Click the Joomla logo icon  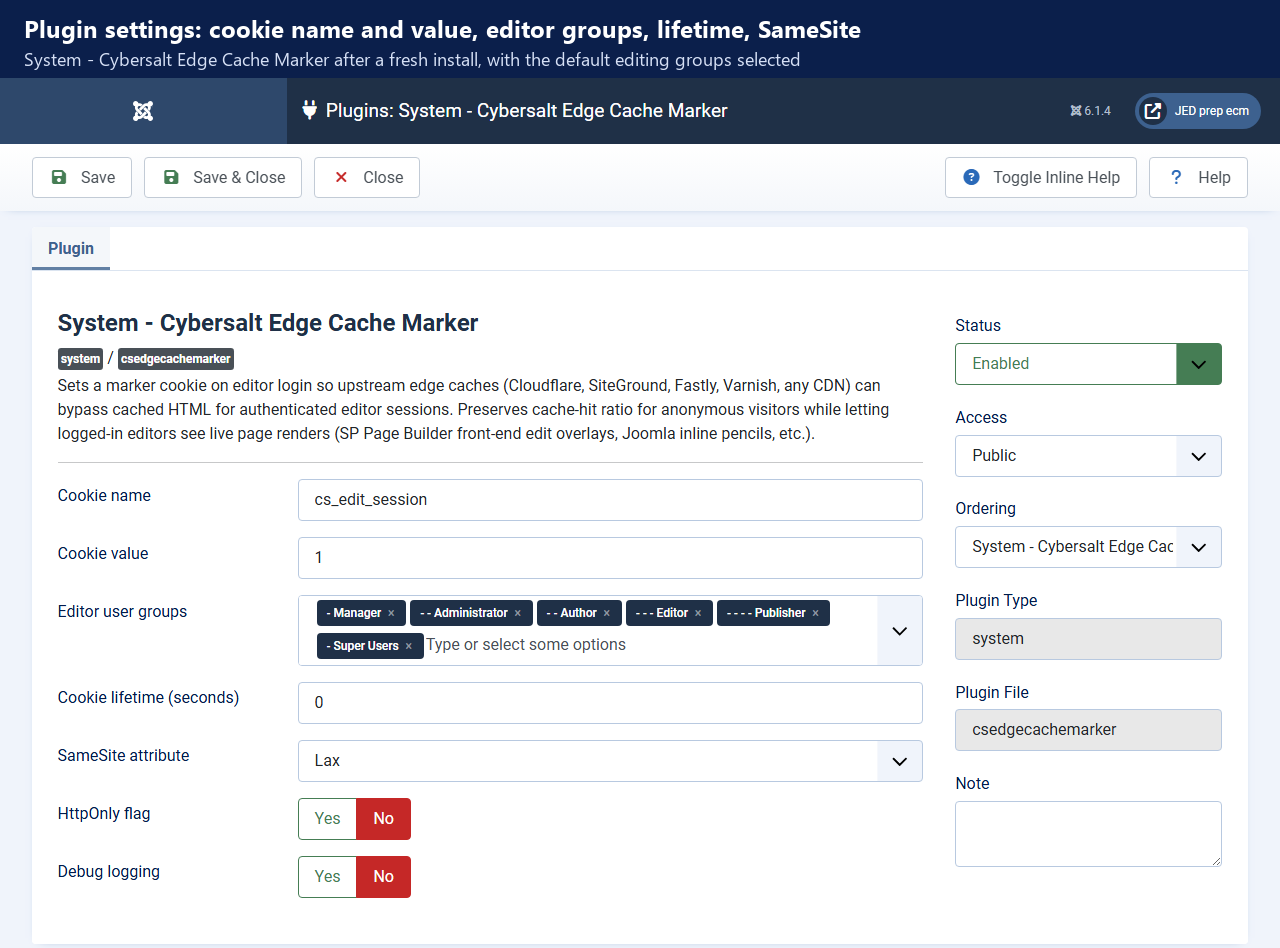[143, 111]
